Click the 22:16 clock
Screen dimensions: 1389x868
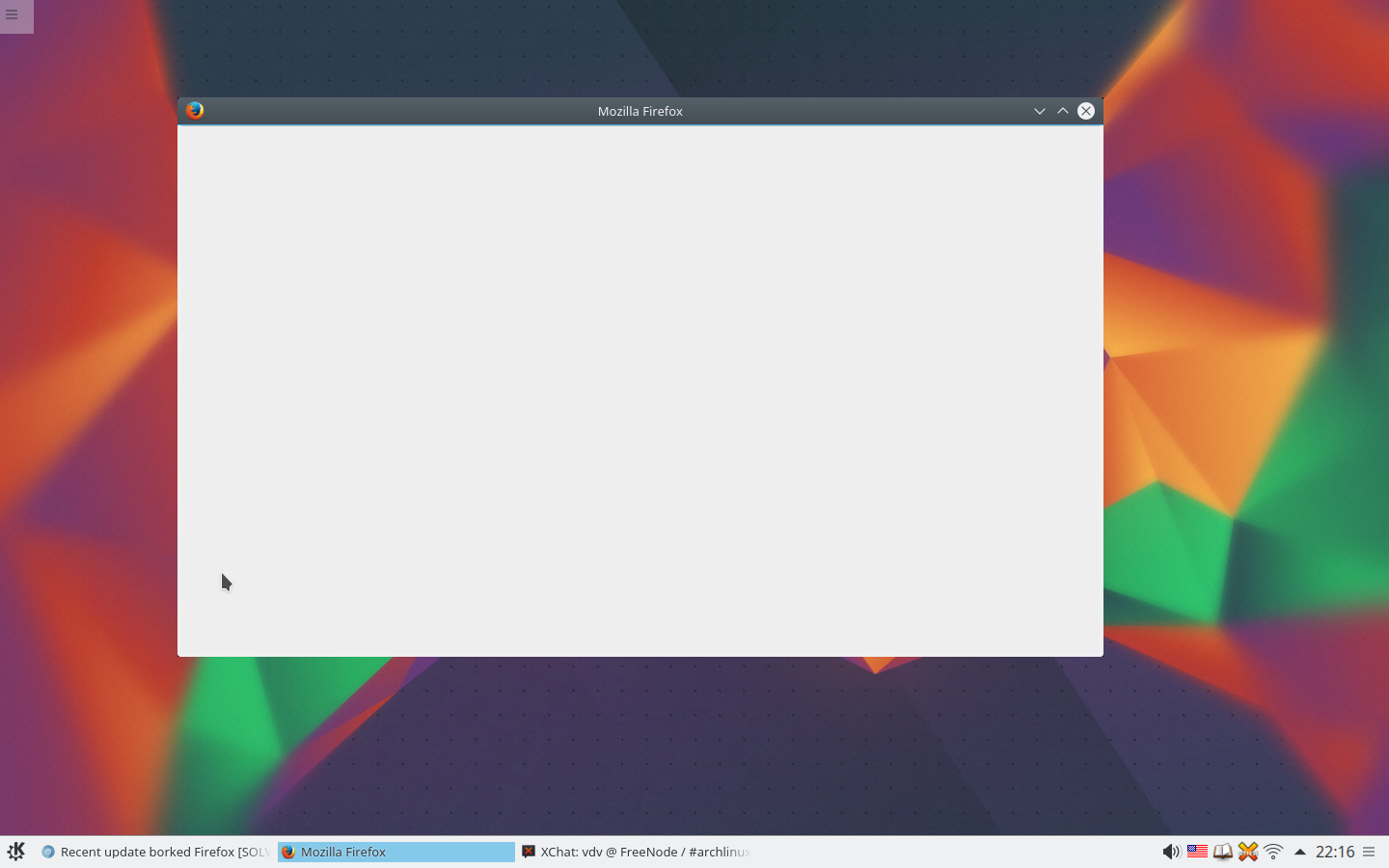[1335, 852]
